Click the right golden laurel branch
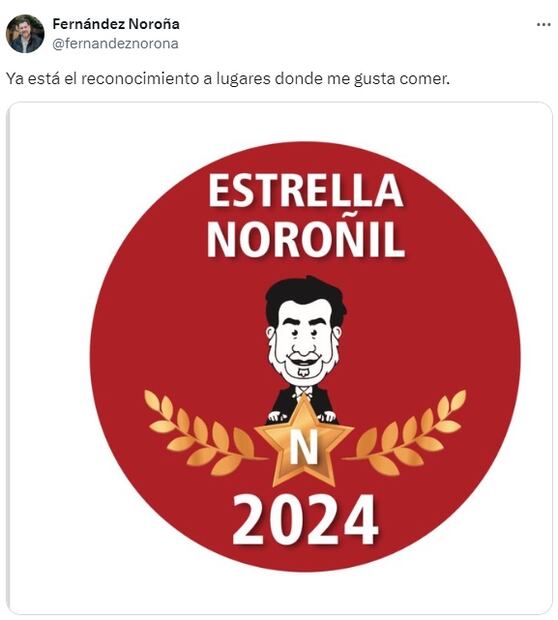The image size is (558, 620). [406, 433]
